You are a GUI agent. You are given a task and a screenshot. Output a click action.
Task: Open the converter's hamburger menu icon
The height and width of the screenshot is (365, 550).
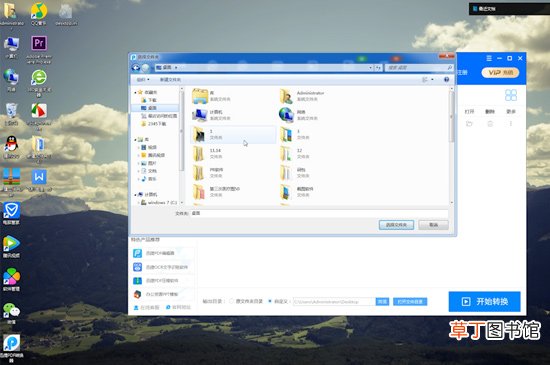489,58
